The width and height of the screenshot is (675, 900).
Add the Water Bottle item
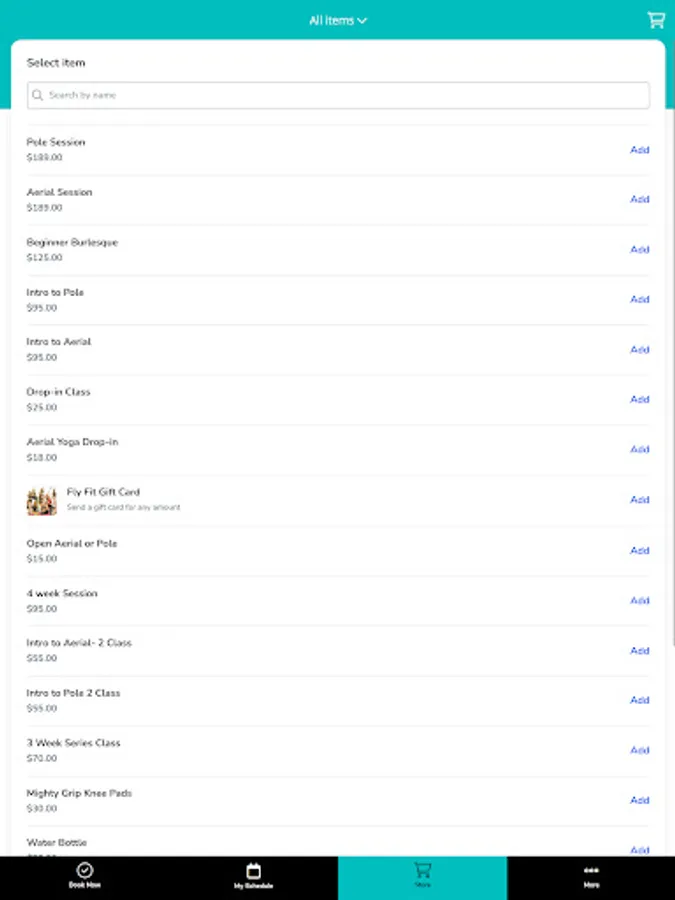point(639,849)
